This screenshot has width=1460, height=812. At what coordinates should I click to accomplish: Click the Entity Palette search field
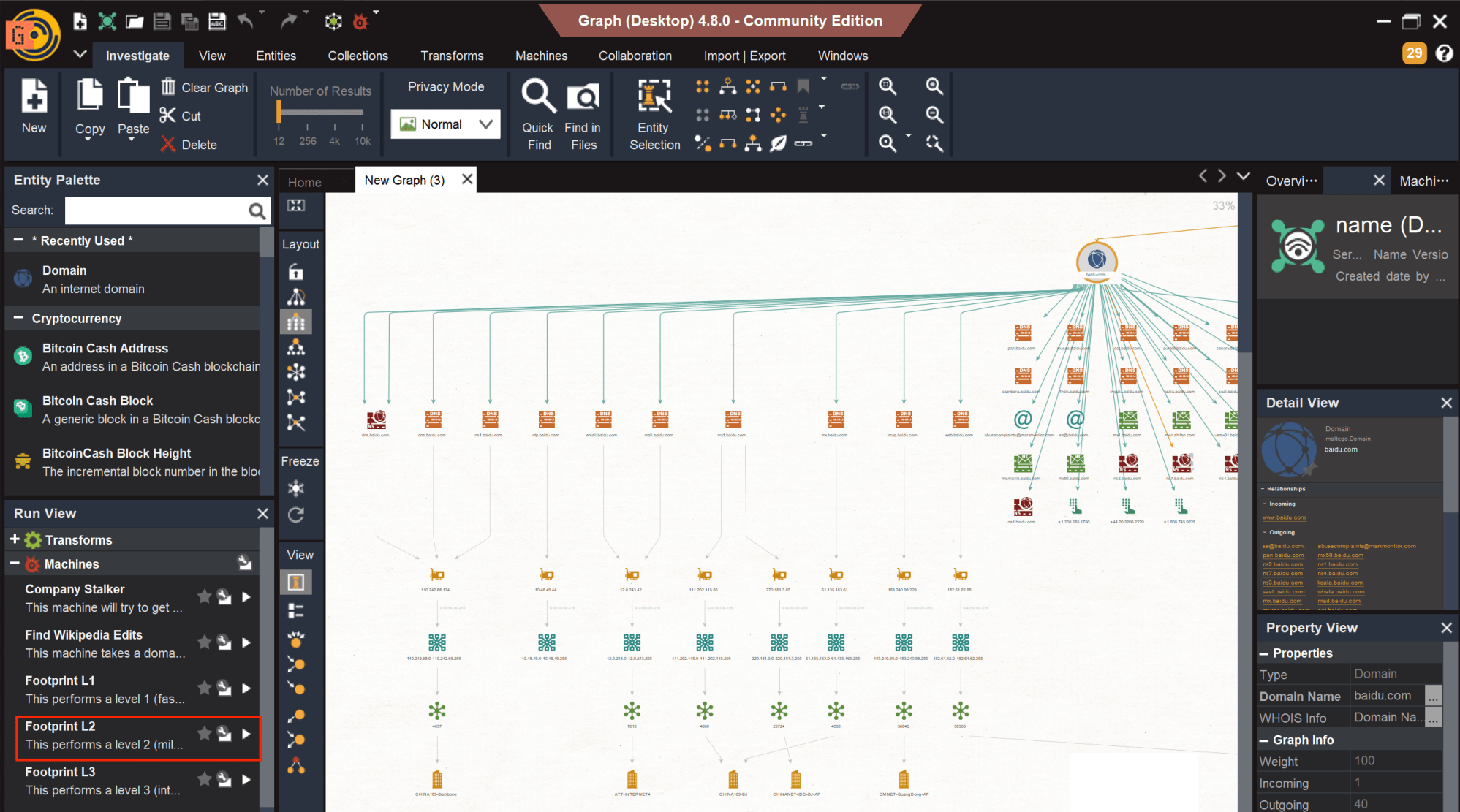point(156,210)
